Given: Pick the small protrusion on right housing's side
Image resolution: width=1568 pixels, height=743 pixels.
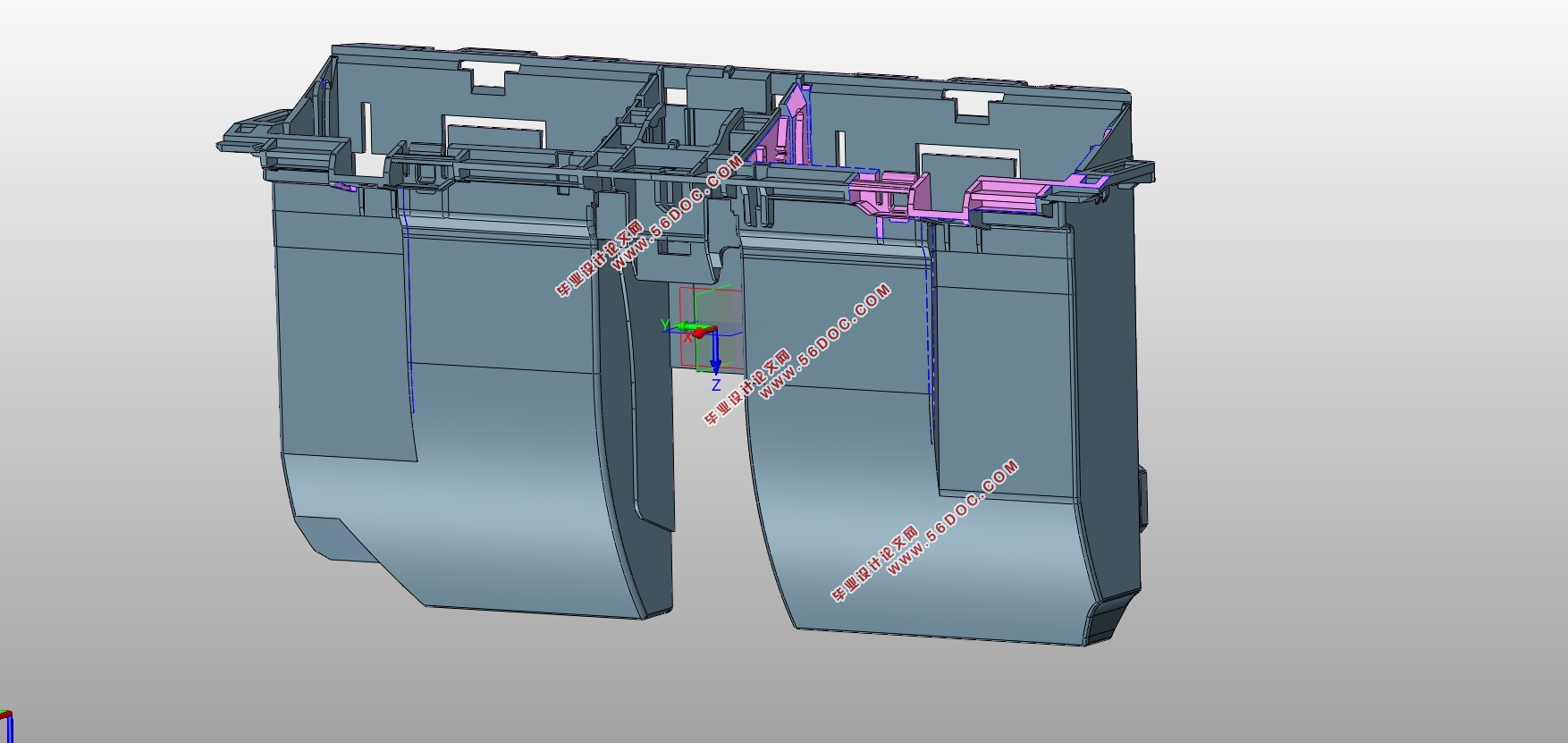Looking at the screenshot, I should coord(1143,494).
